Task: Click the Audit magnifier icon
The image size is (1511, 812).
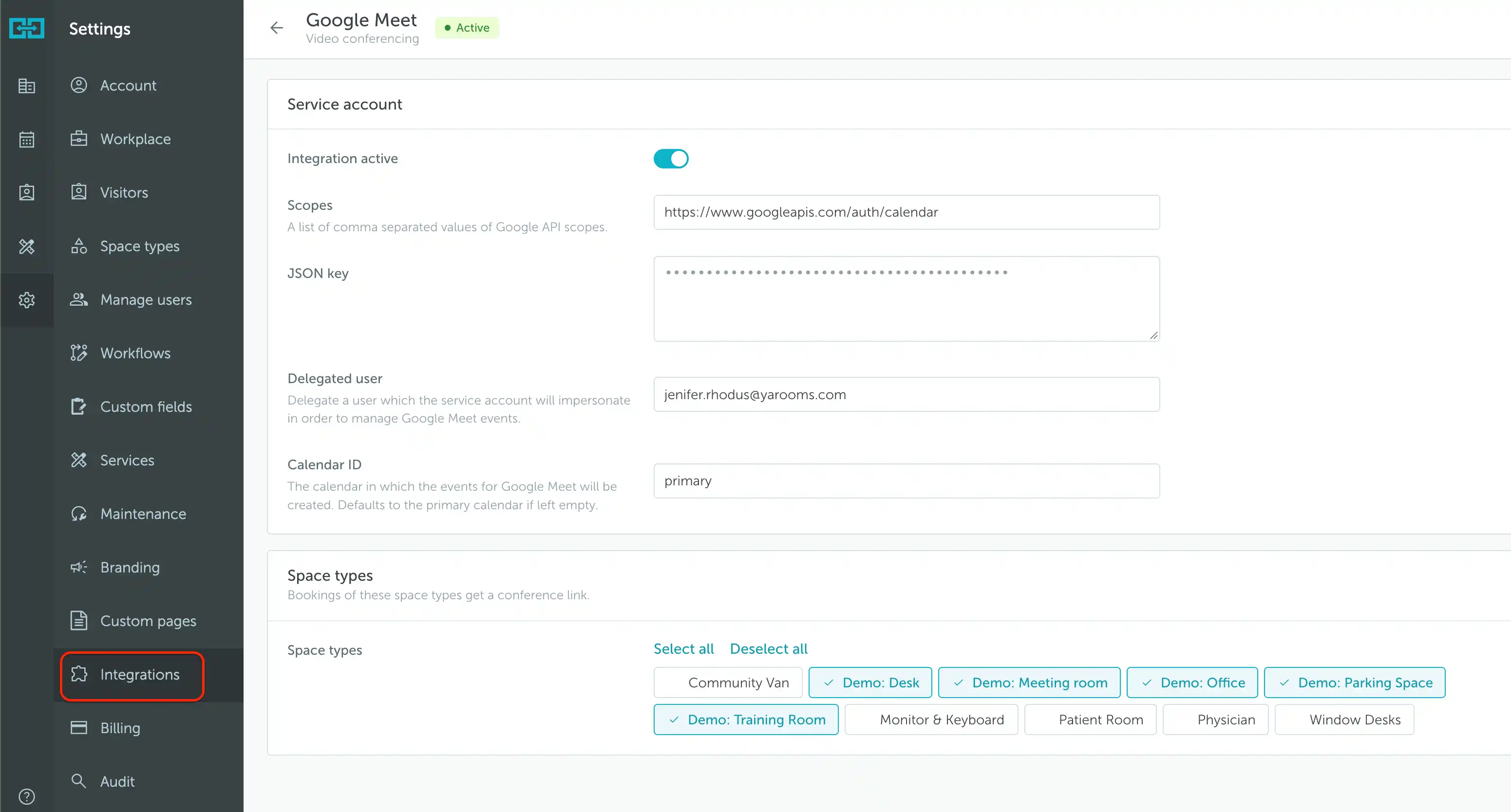Action: click(x=78, y=781)
